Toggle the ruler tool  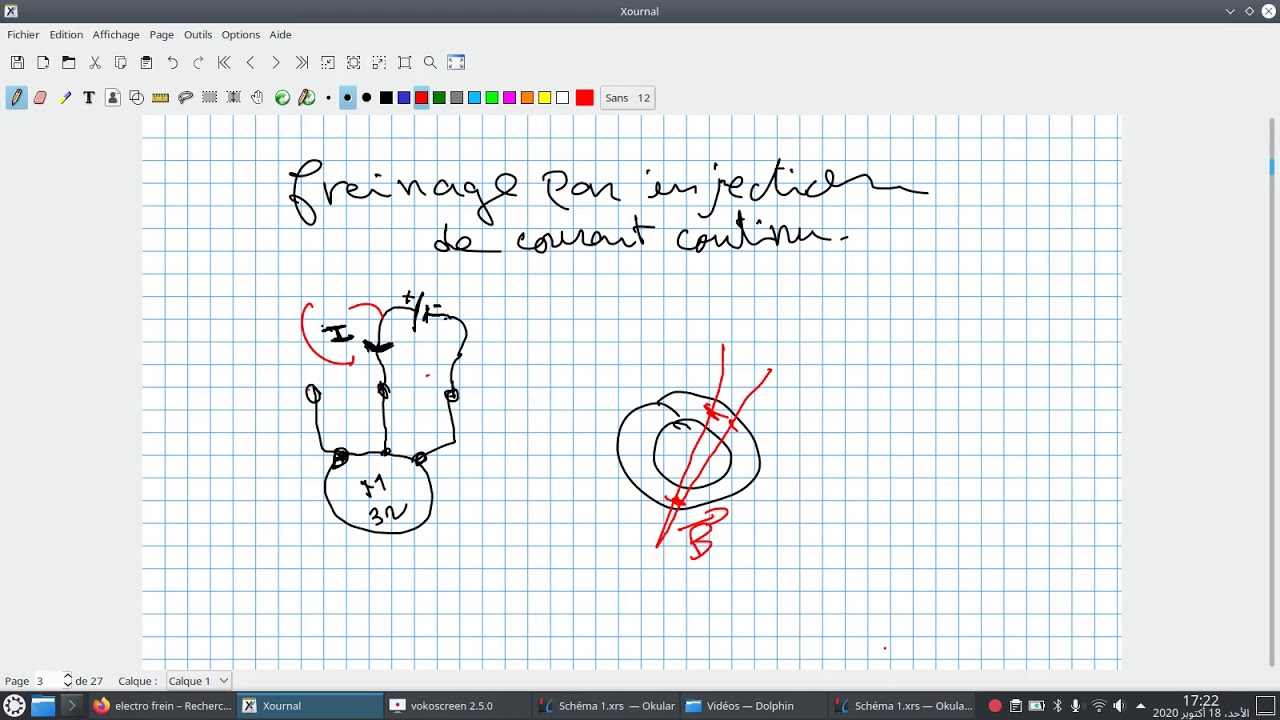pos(161,97)
